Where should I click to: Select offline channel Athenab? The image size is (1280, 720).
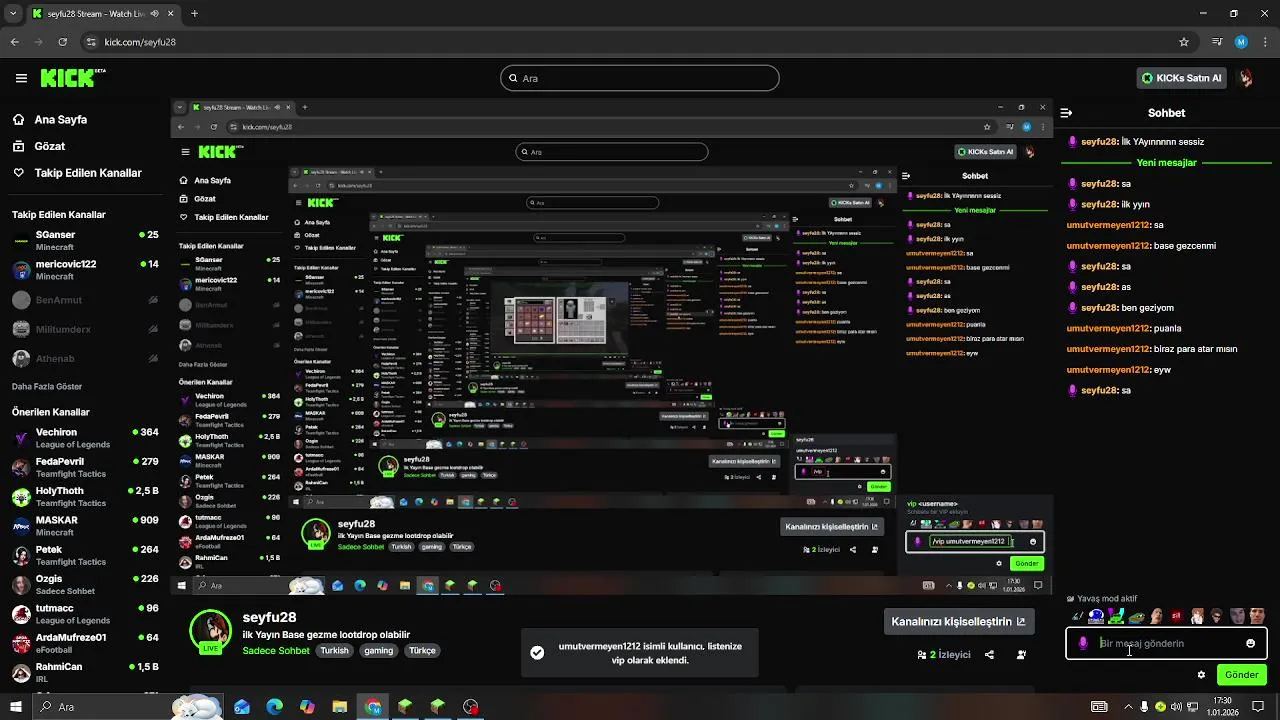coord(85,358)
